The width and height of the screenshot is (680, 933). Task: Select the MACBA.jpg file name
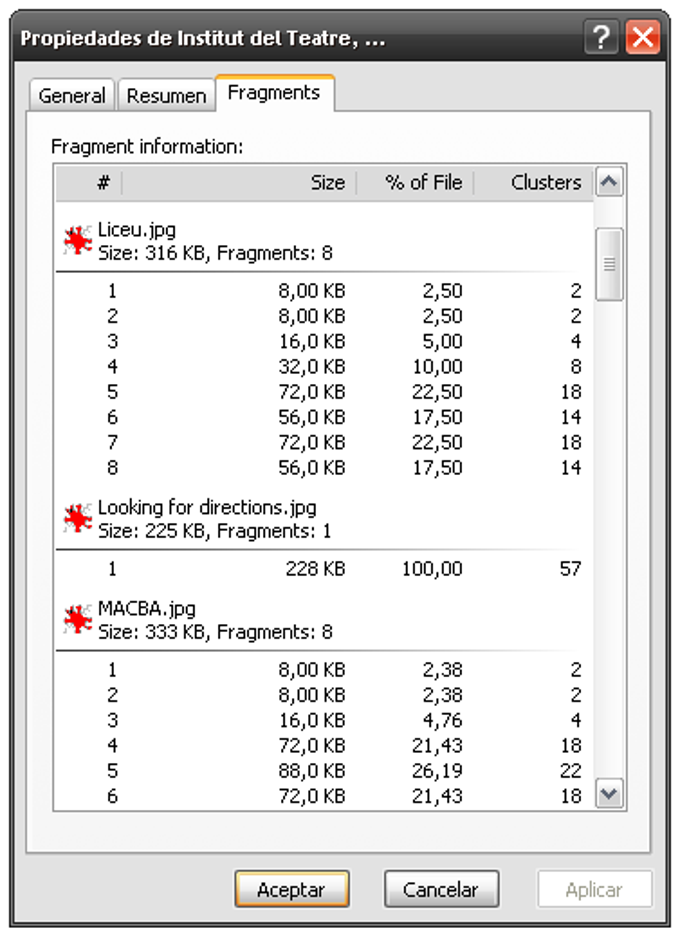[146, 609]
